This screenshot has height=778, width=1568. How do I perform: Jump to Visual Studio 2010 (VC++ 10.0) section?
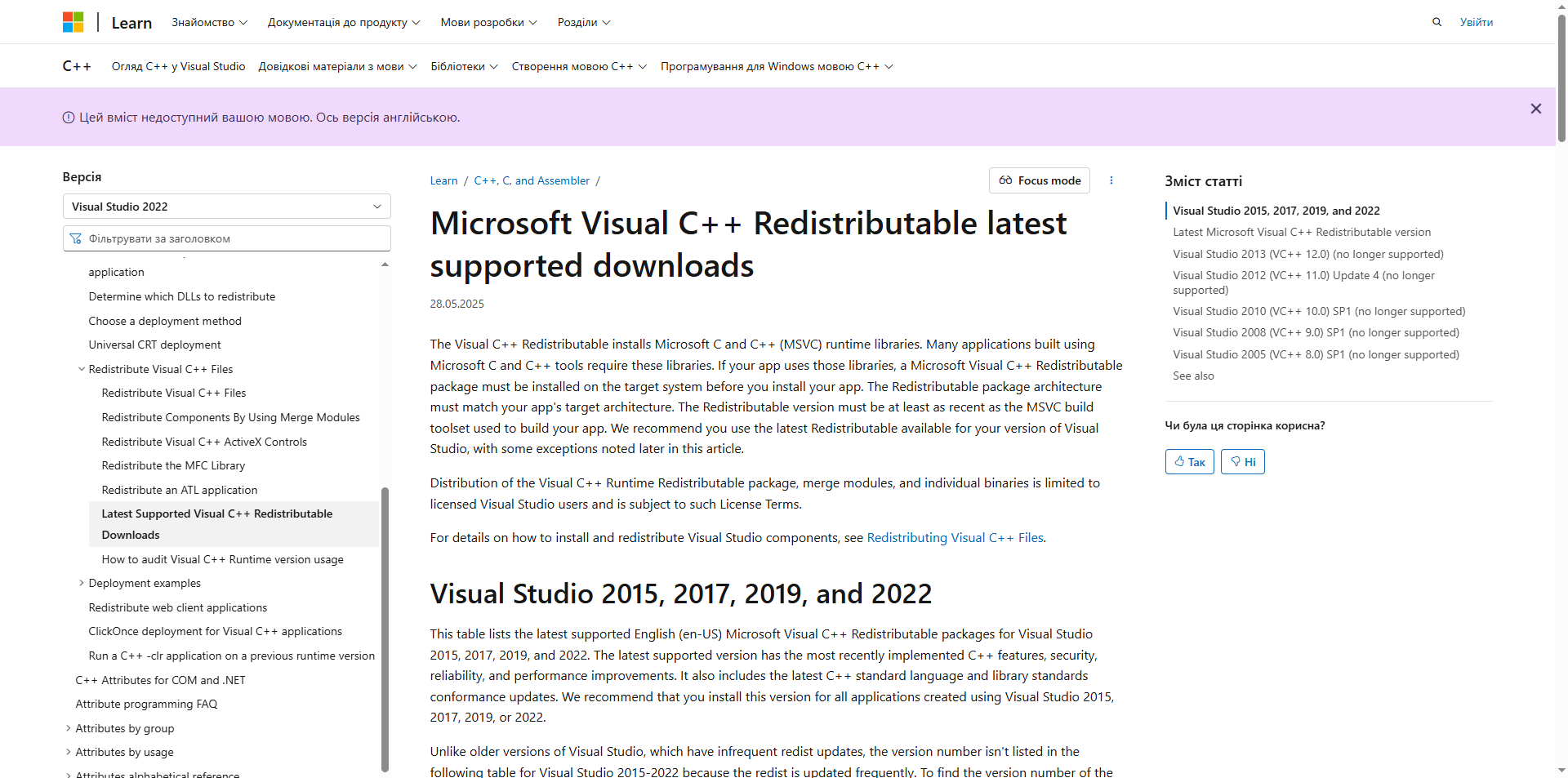point(1319,311)
